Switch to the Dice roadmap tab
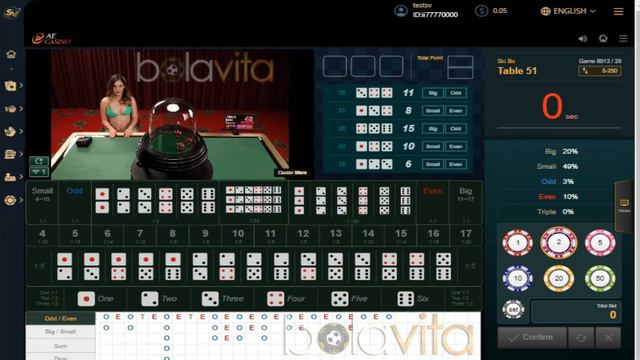The image size is (640, 360). click(61, 357)
